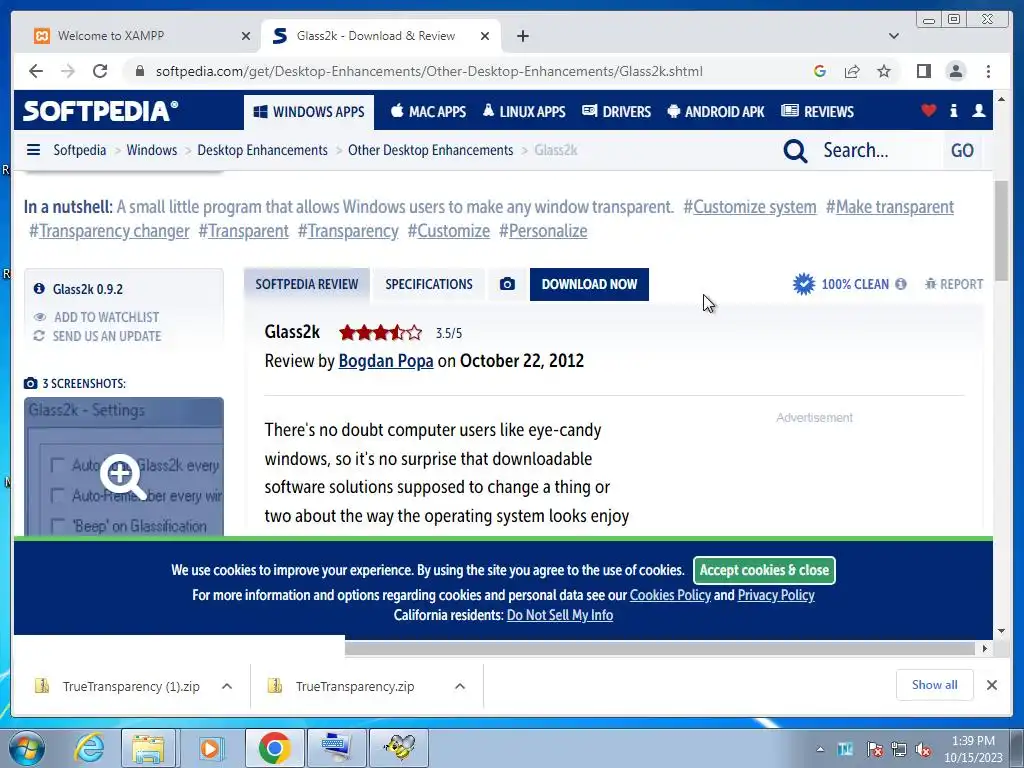Click Show all downloads
1024x768 pixels.
tap(935, 685)
